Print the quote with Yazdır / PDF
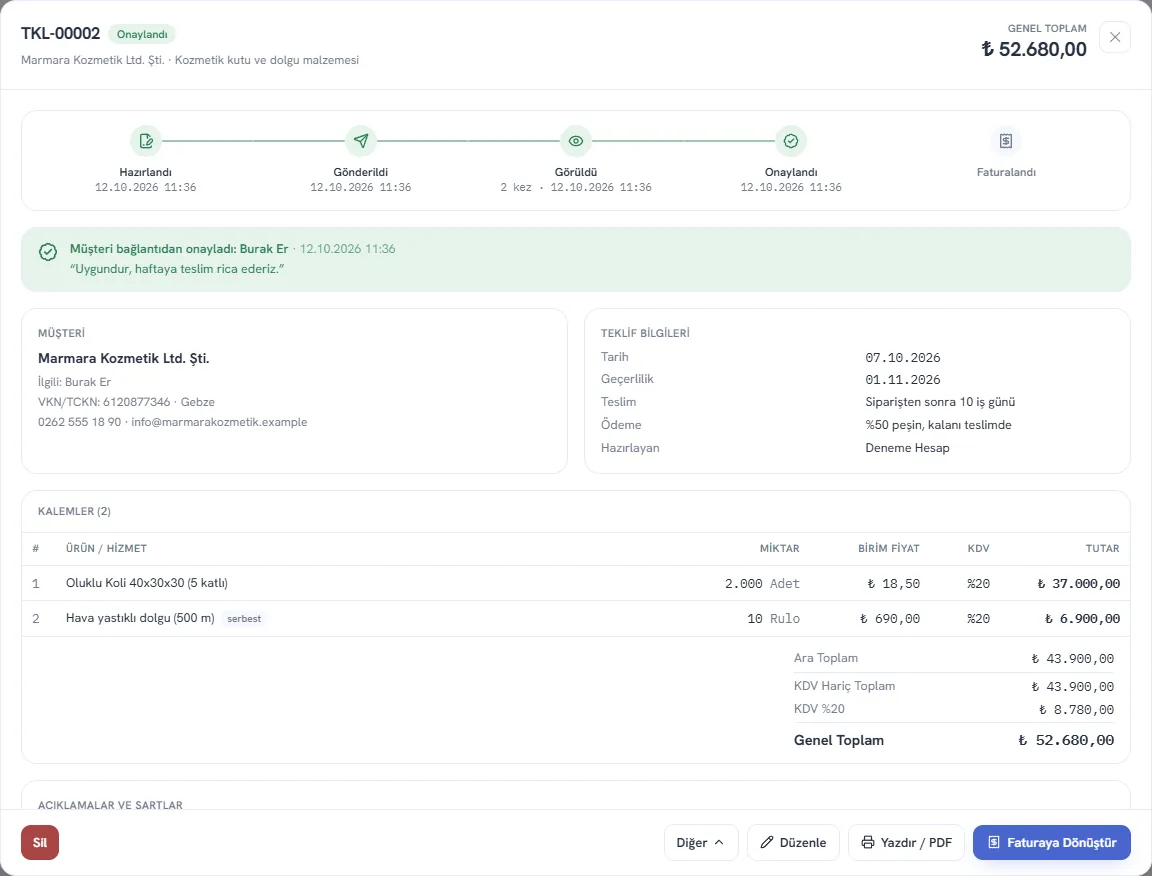Viewport: 1152px width, 876px height. 906,842
